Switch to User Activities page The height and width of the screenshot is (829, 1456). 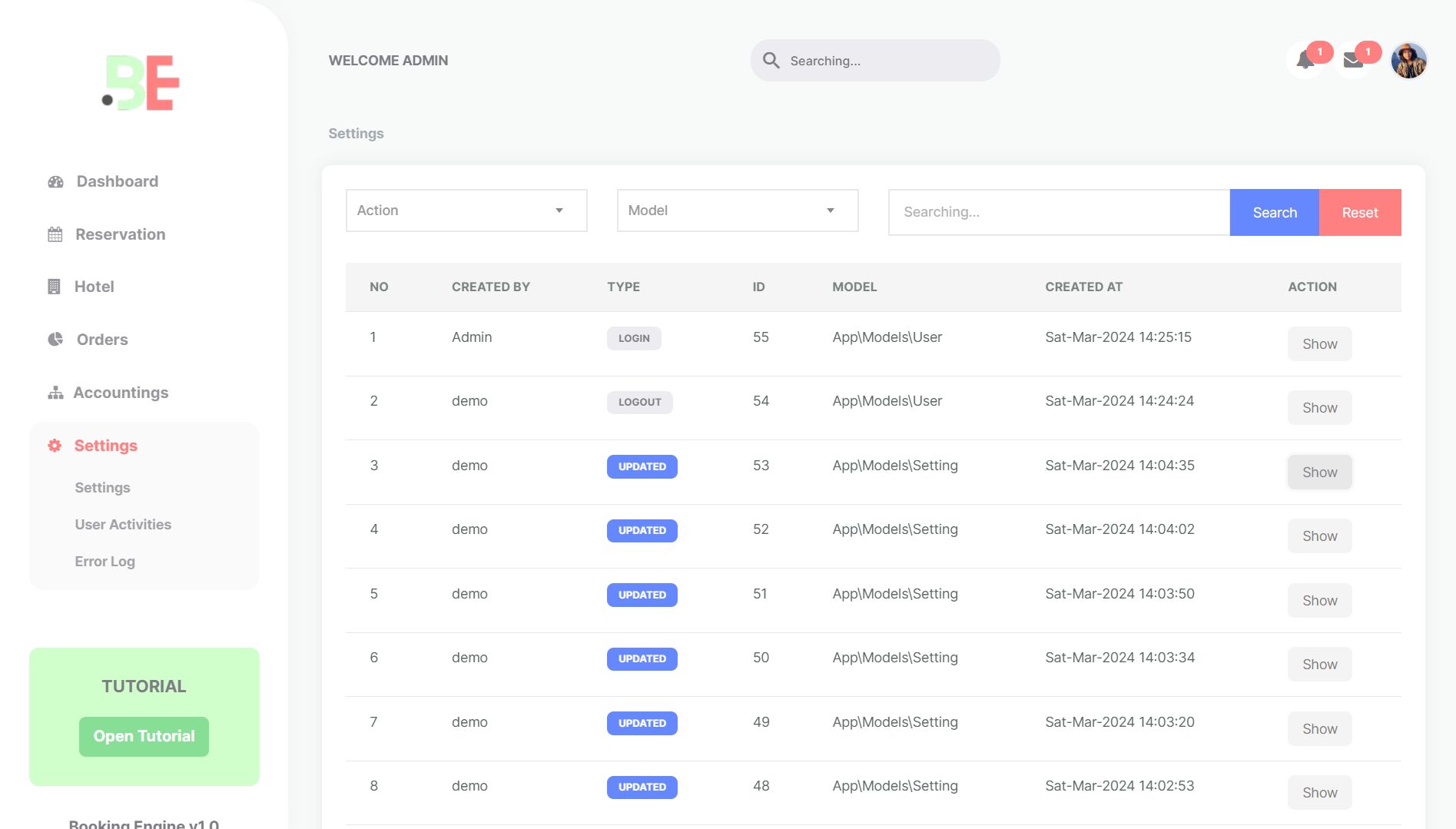pos(122,525)
